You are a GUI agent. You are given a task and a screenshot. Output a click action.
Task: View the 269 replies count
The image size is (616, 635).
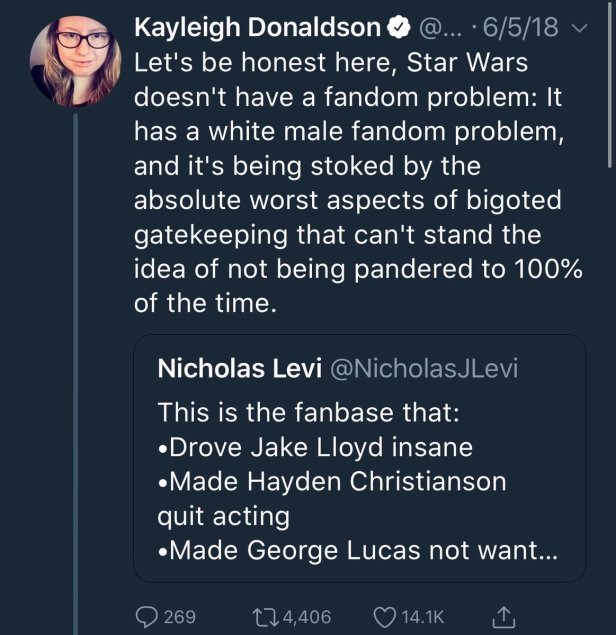click(179, 614)
